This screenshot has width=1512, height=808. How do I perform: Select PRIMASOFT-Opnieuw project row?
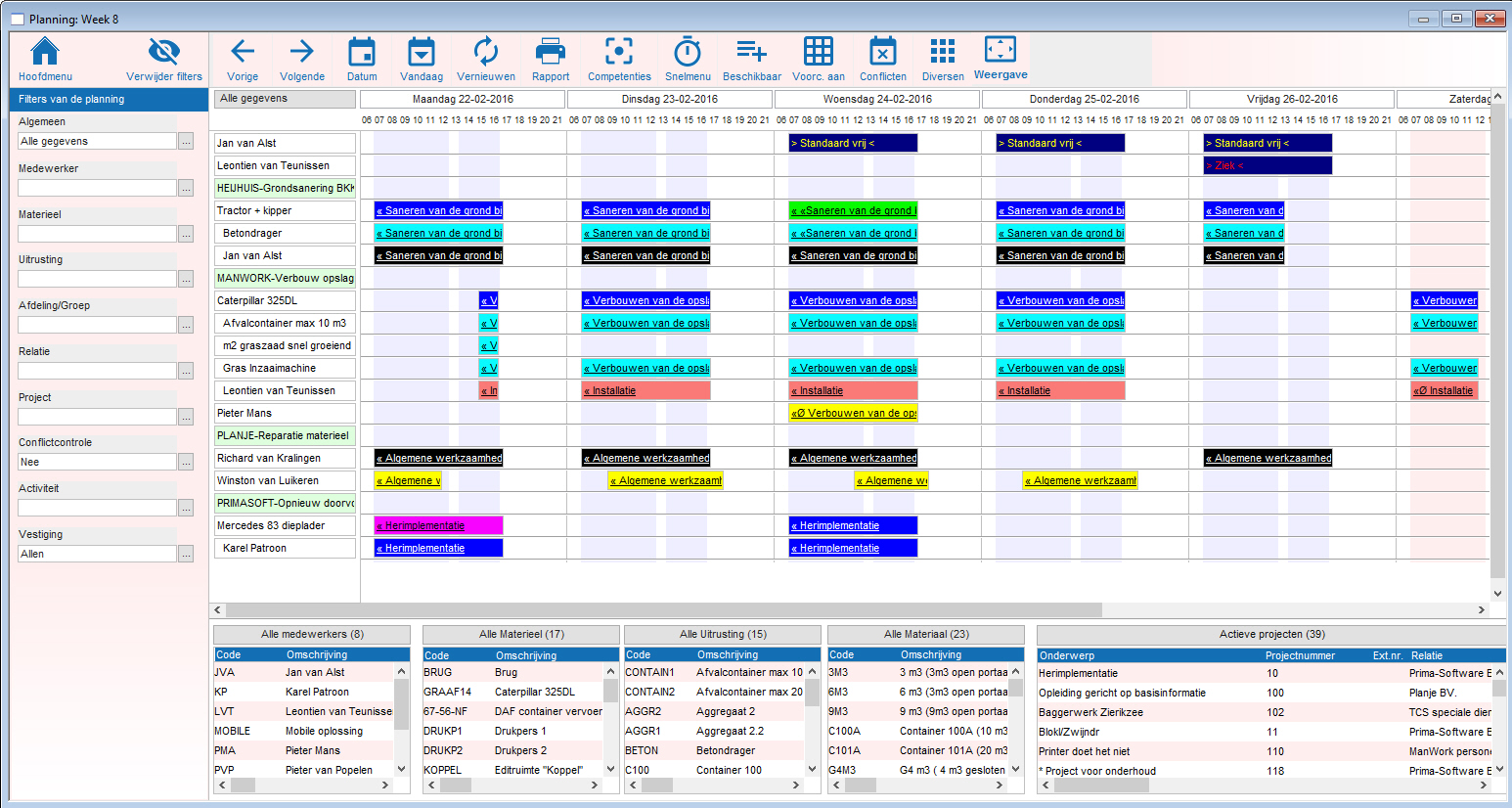(285, 503)
